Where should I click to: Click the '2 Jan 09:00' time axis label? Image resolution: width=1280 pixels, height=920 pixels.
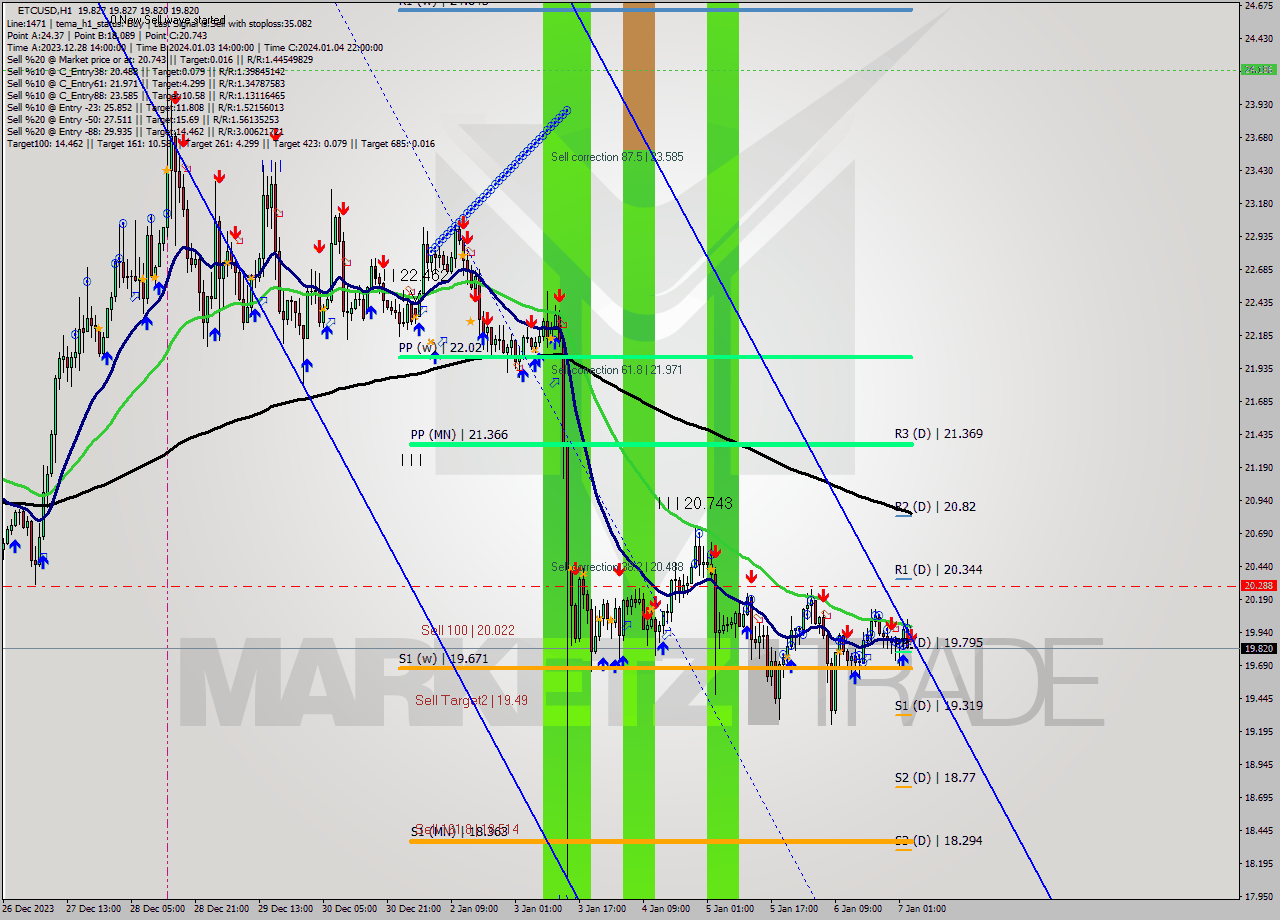(474, 909)
